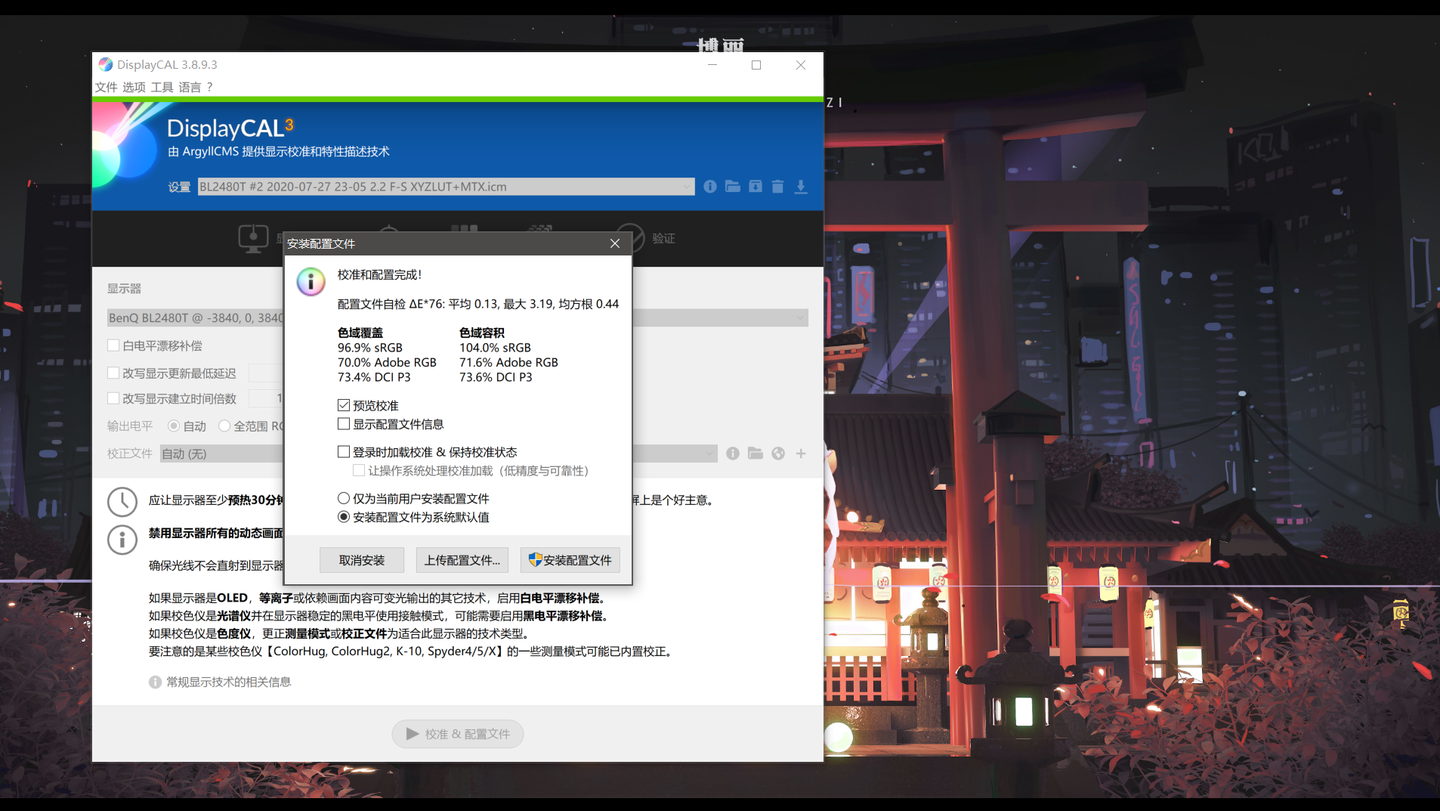Enable 显示配置文件信息 checkbox
The height and width of the screenshot is (811, 1440).
[343, 424]
